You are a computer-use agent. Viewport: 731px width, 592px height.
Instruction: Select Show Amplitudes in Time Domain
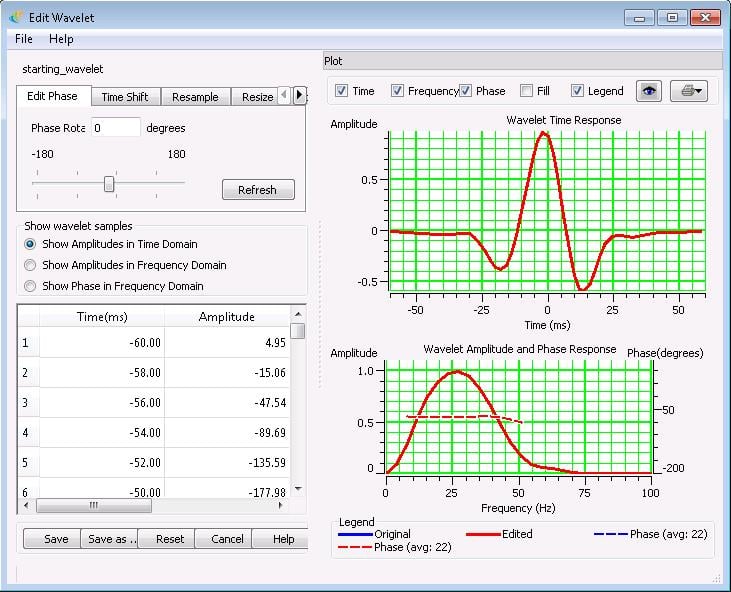30,244
